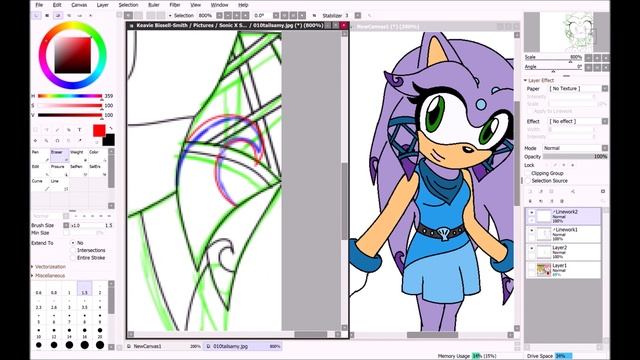This screenshot has height=360, width=640.
Task: Click the red foreground color swatch
Action: [99, 131]
